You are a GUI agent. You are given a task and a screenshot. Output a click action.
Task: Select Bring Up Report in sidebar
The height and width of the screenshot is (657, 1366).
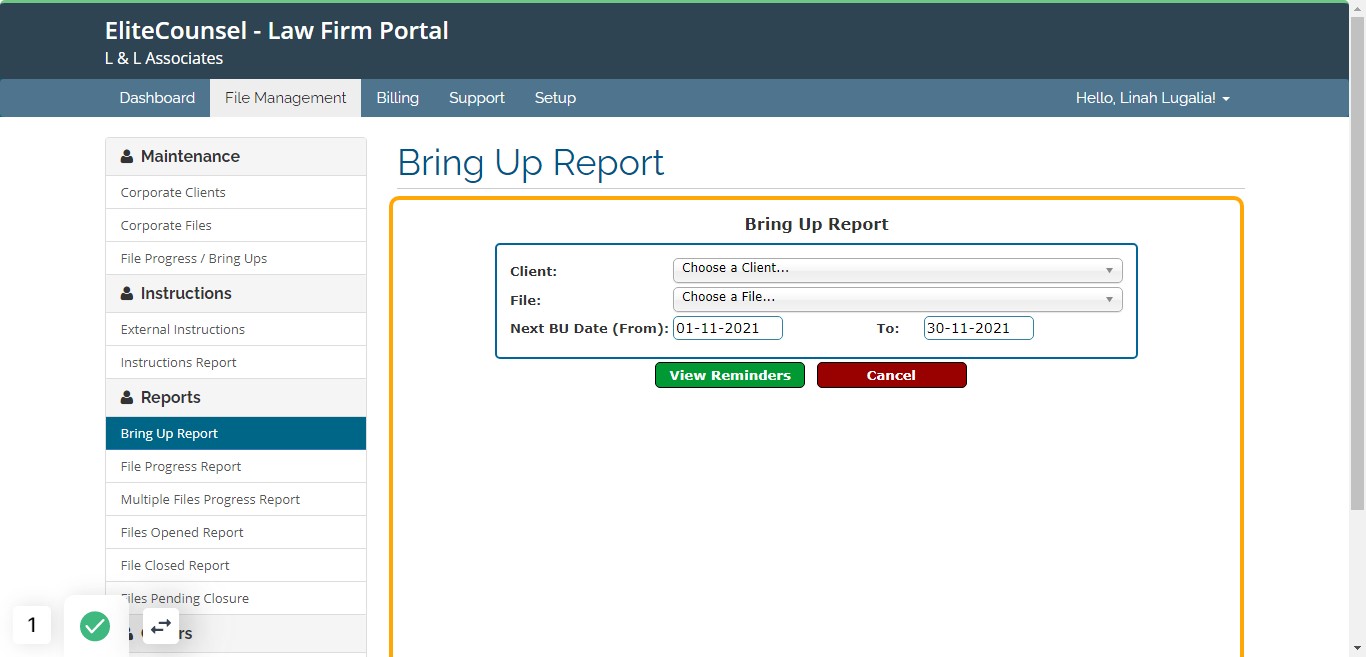coord(236,433)
